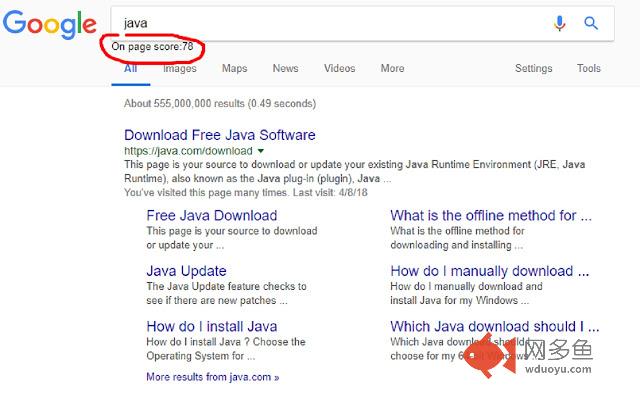
Task: Open search Settings menu
Action: tap(533, 68)
